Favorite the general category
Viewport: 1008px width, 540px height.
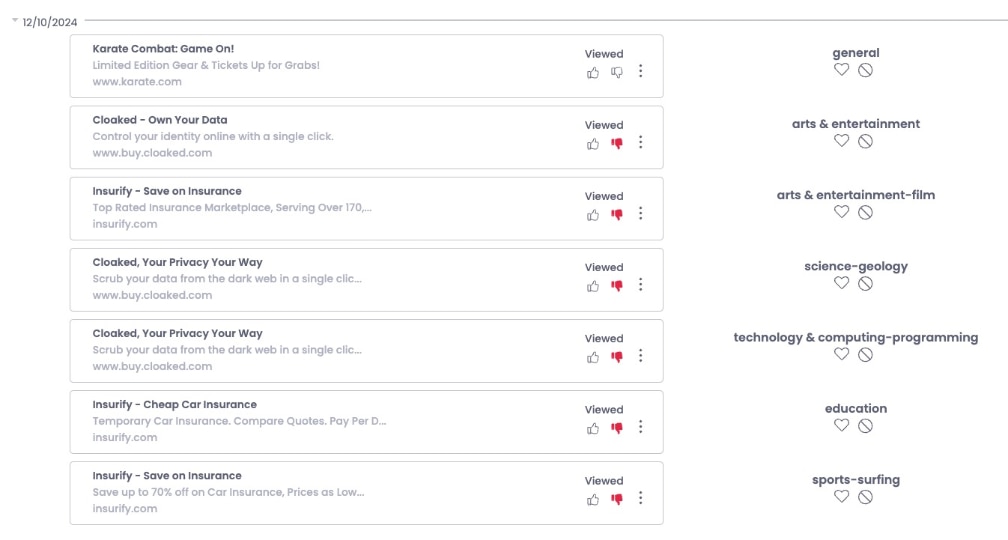[842, 69]
